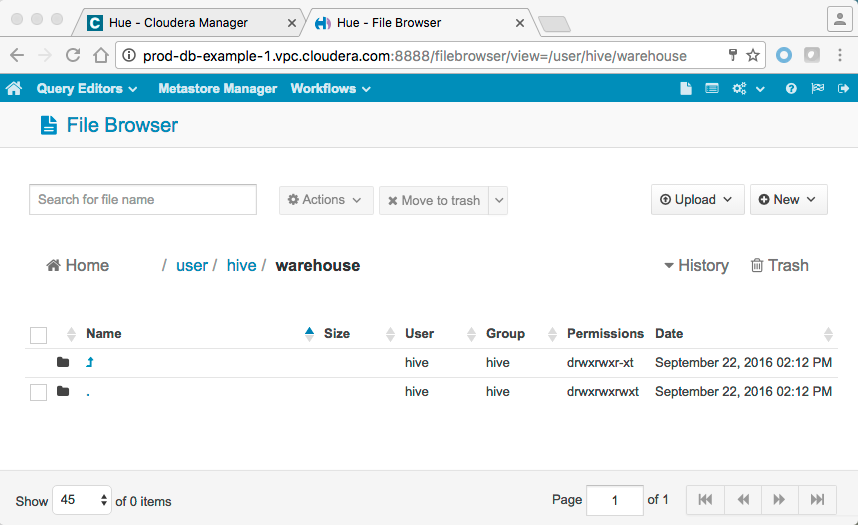The width and height of the screenshot is (858, 525).
Task: Click the 'hive' breadcrumb link
Action: 241,266
